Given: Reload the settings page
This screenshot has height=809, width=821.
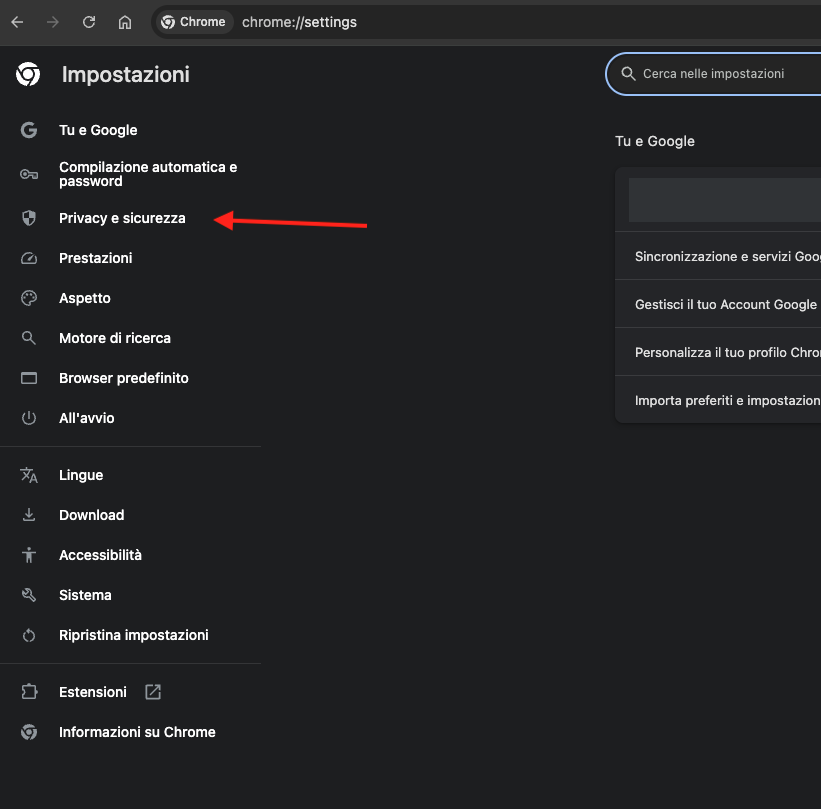Looking at the screenshot, I should tap(89, 22).
